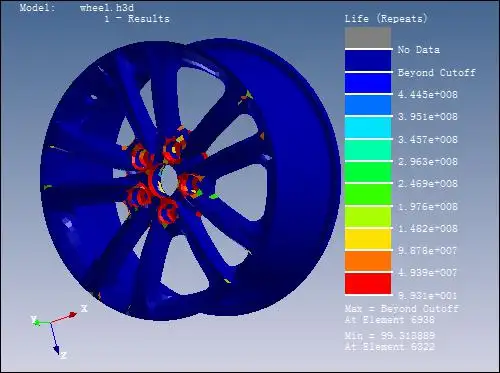Click the cyan 3.457e+008 legend band
This screenshot has height=373, width=500.
click(x=368, y=128)
